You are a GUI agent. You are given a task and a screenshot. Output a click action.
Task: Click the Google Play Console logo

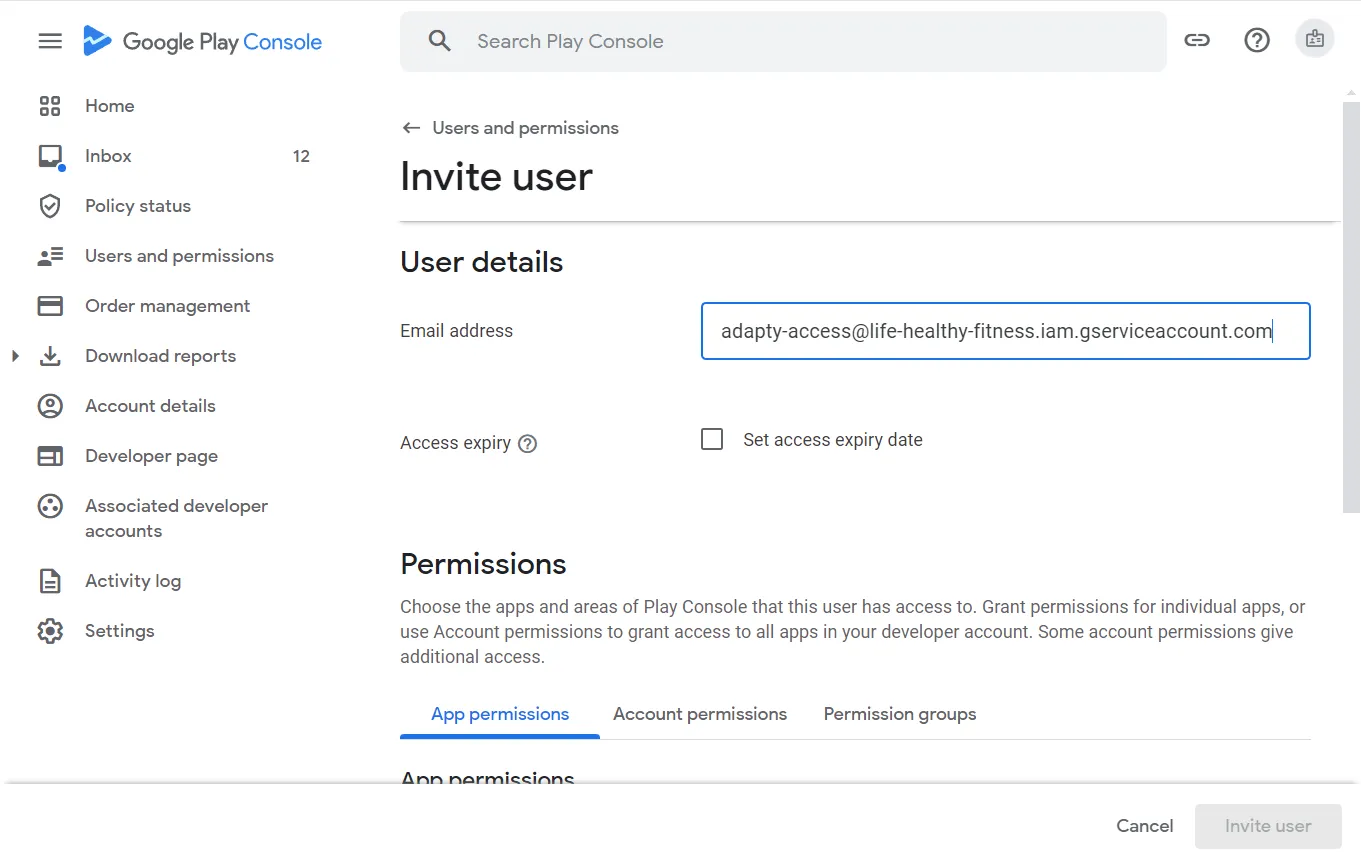click(x=202, y=41)
